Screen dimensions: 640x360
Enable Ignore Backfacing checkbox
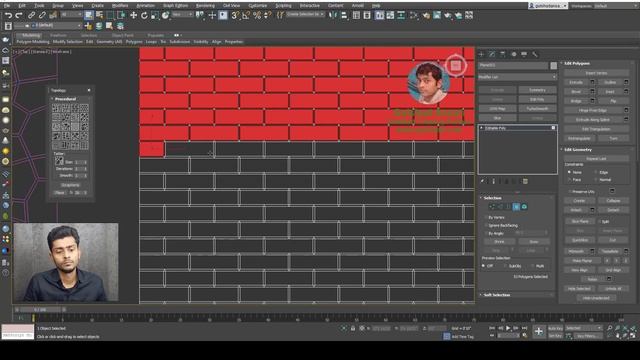[486, 225]
